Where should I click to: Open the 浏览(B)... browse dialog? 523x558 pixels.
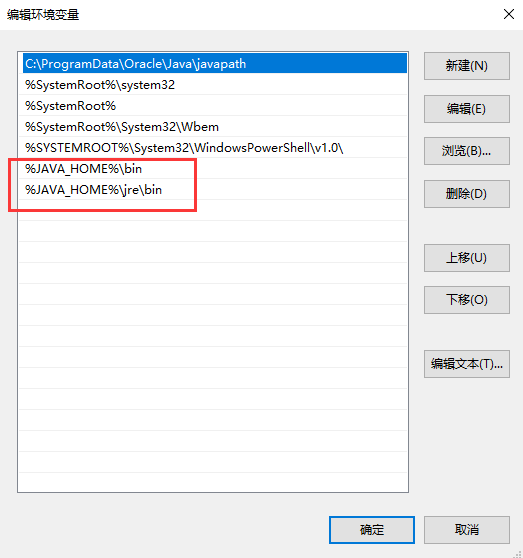(466, 151)
